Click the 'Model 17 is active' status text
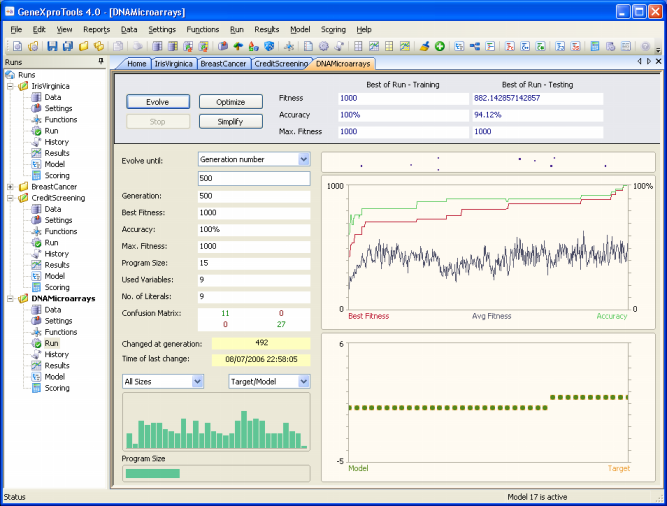Viewport: 667px width, 506px height. [537, 497]
